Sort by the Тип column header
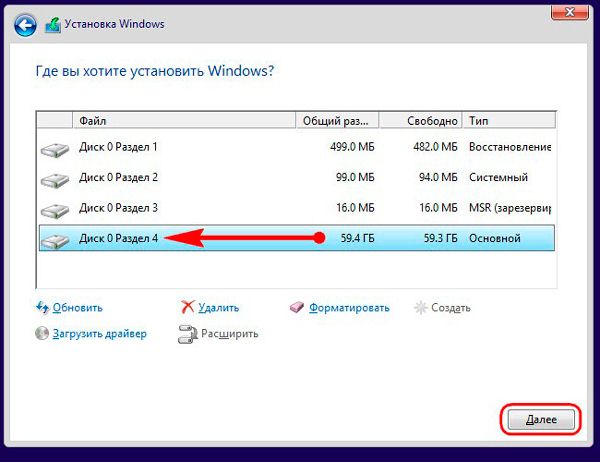Screen dimensions: 600x462 pos(509,121)
